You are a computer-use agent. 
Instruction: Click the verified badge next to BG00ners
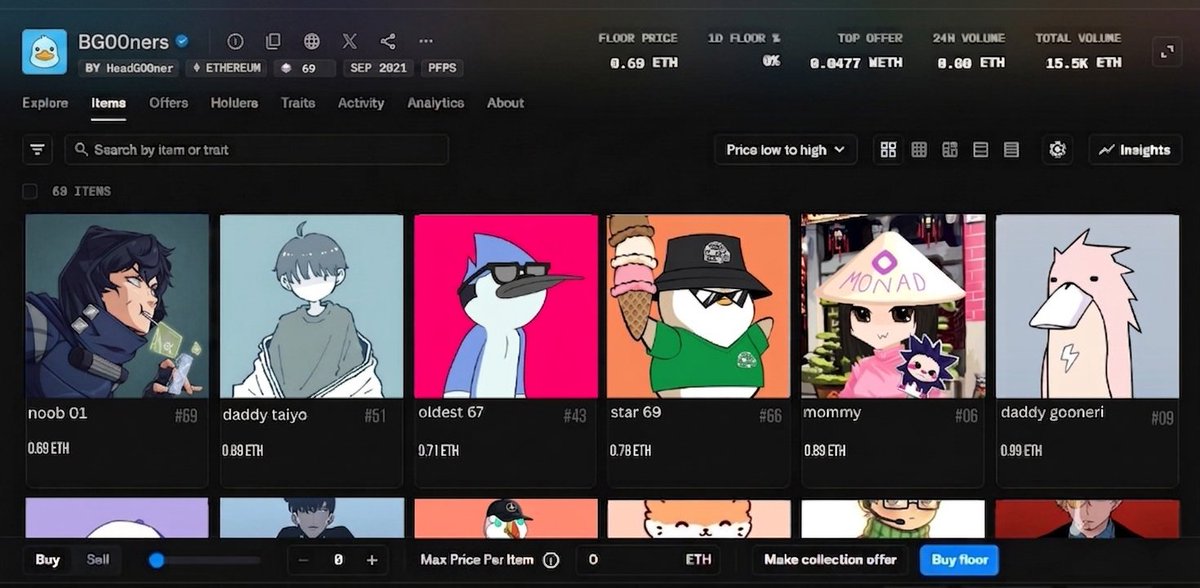click(x=183, y=42)
